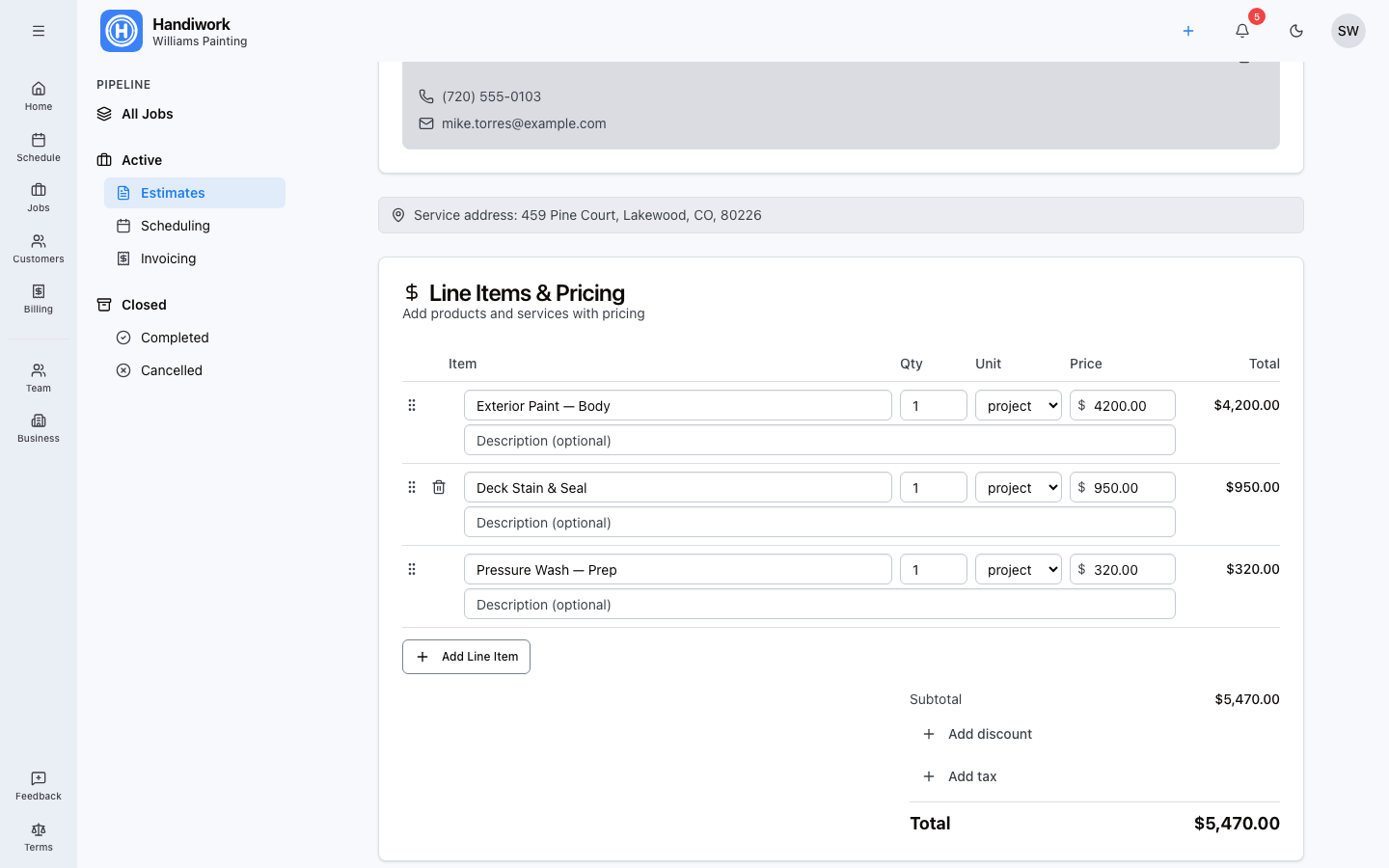Click the service address map pin icon

pos(398,215)
